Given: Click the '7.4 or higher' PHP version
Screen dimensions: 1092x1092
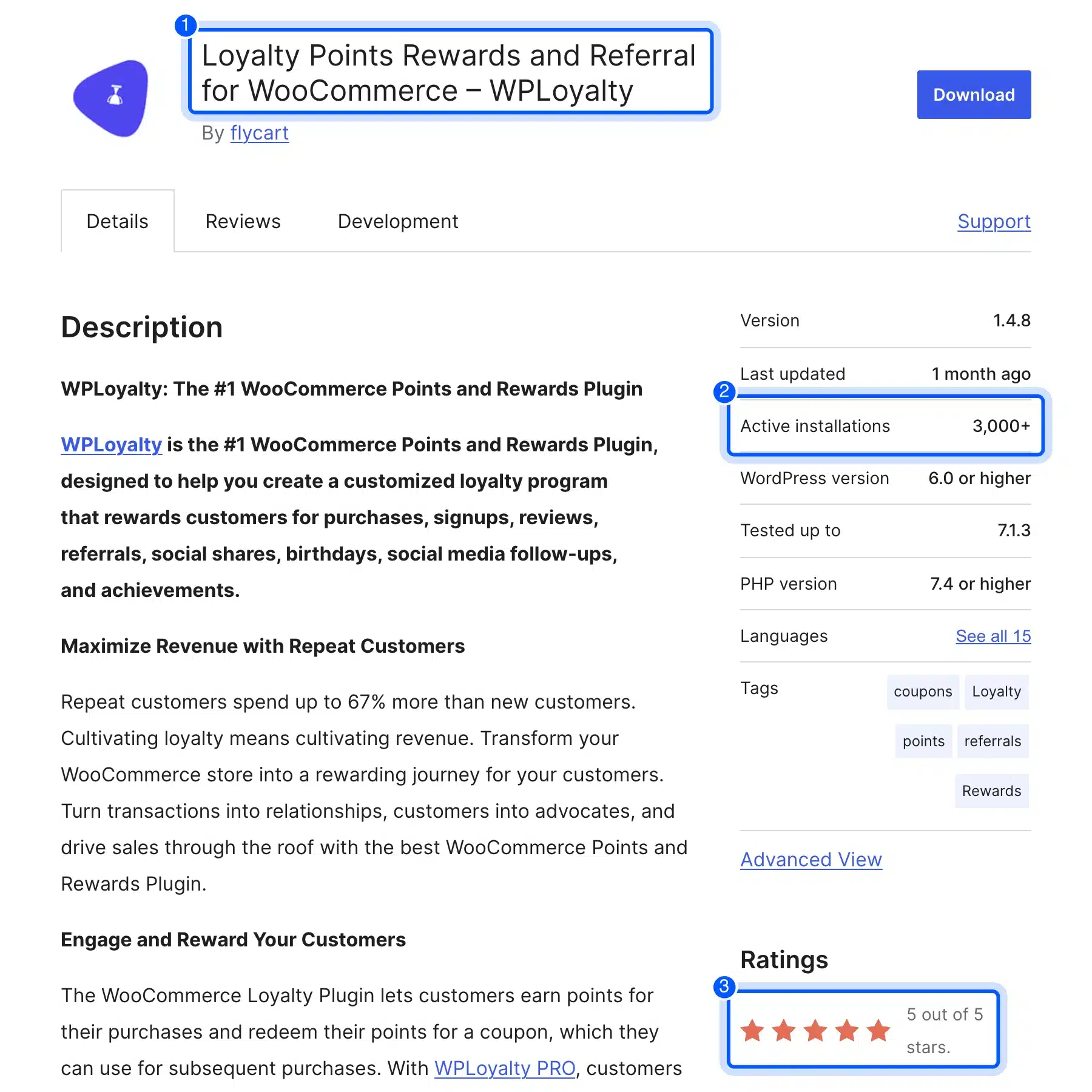Looking at the screenshot, I should [x=980, y=584].
